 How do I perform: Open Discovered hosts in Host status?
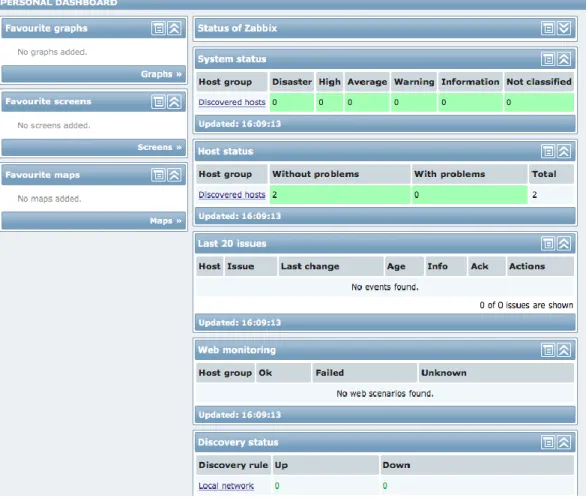click(232, 195)
